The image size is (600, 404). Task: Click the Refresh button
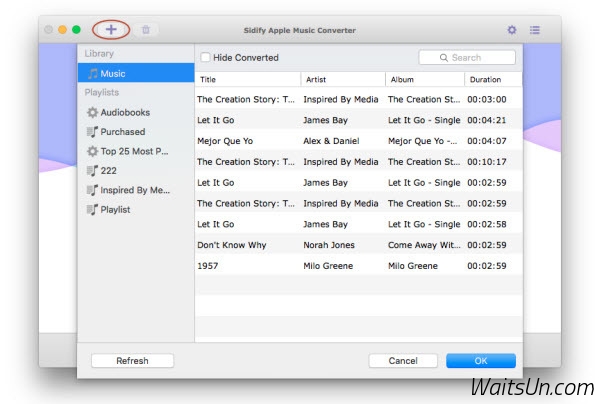132,361
